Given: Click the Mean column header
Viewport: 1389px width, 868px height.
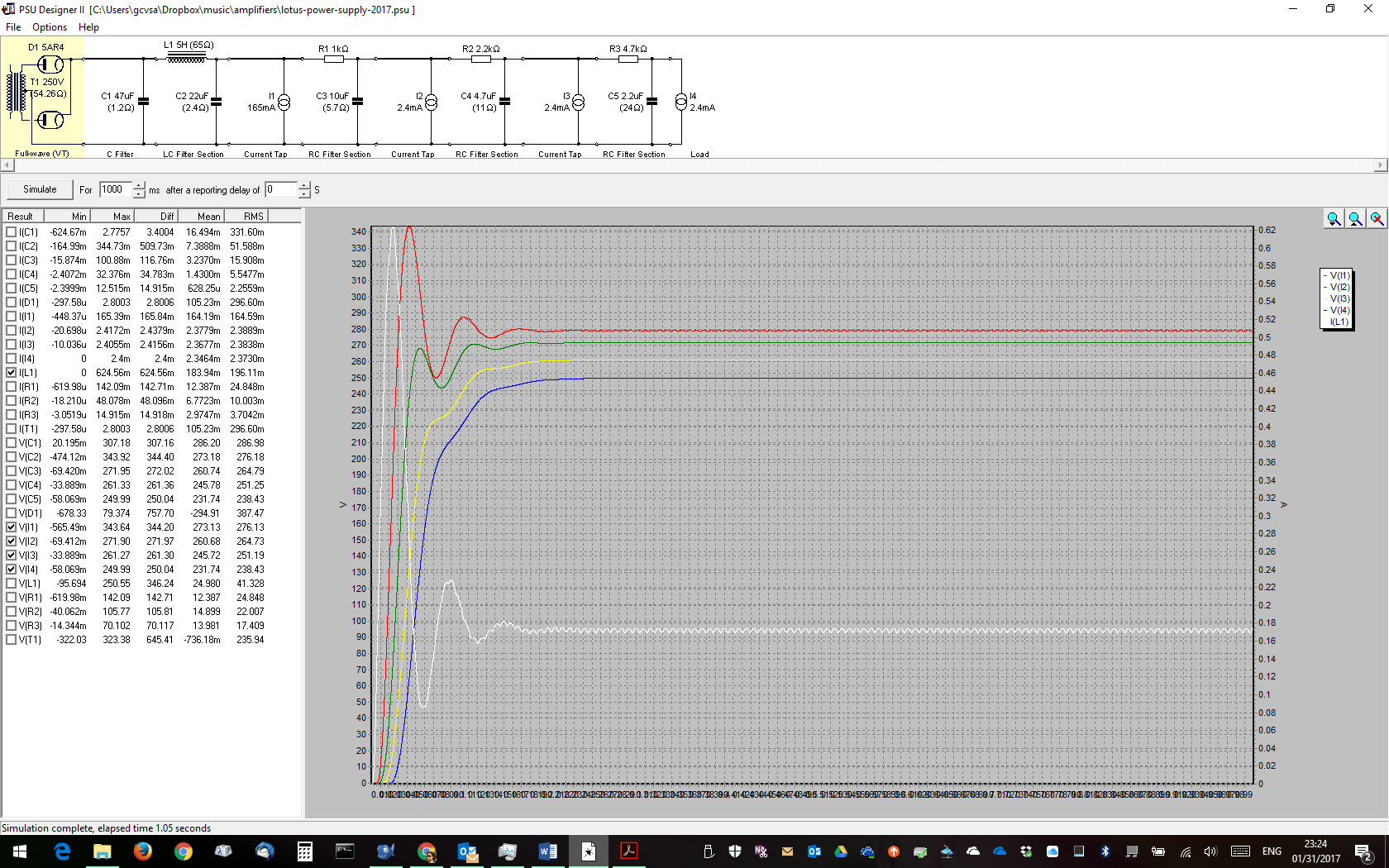Looking at the screenshot, I should click(200, 217).
